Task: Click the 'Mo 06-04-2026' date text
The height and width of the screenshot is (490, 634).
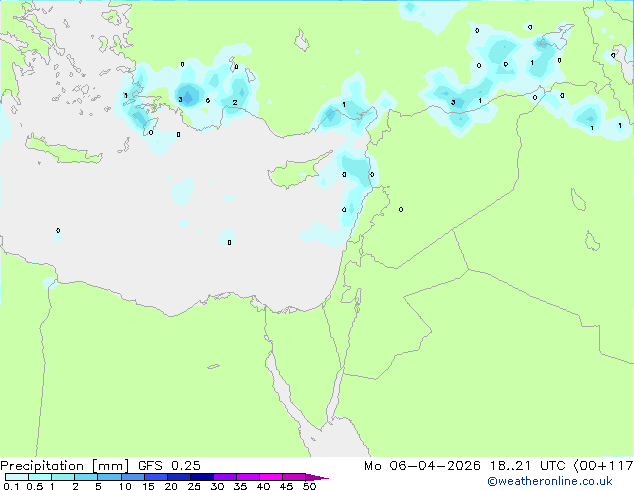Action: pyautogui.click(x=423, y=466)
